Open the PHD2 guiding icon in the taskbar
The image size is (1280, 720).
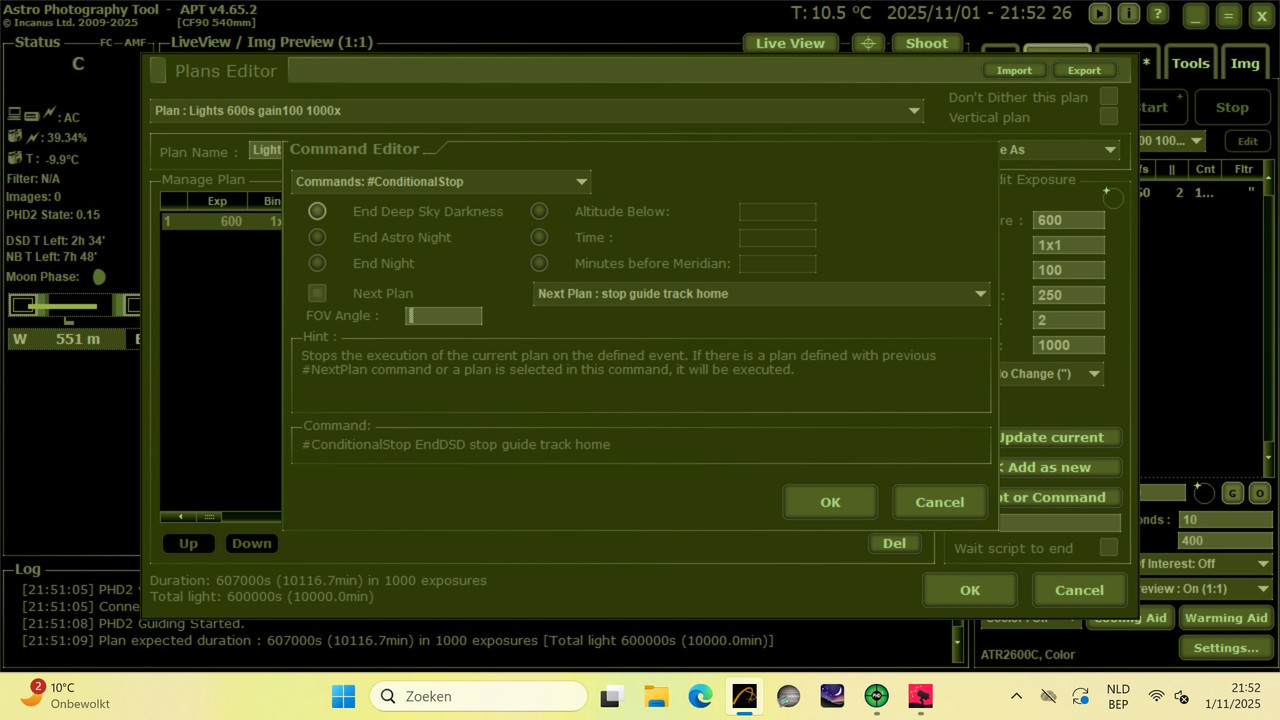(876, 696)
